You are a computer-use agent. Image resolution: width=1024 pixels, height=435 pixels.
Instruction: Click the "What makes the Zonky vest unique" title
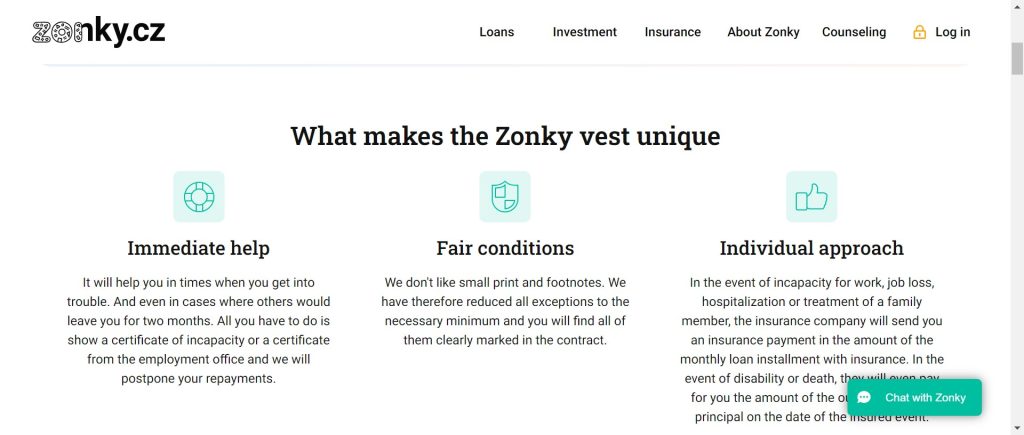(505, 135)
